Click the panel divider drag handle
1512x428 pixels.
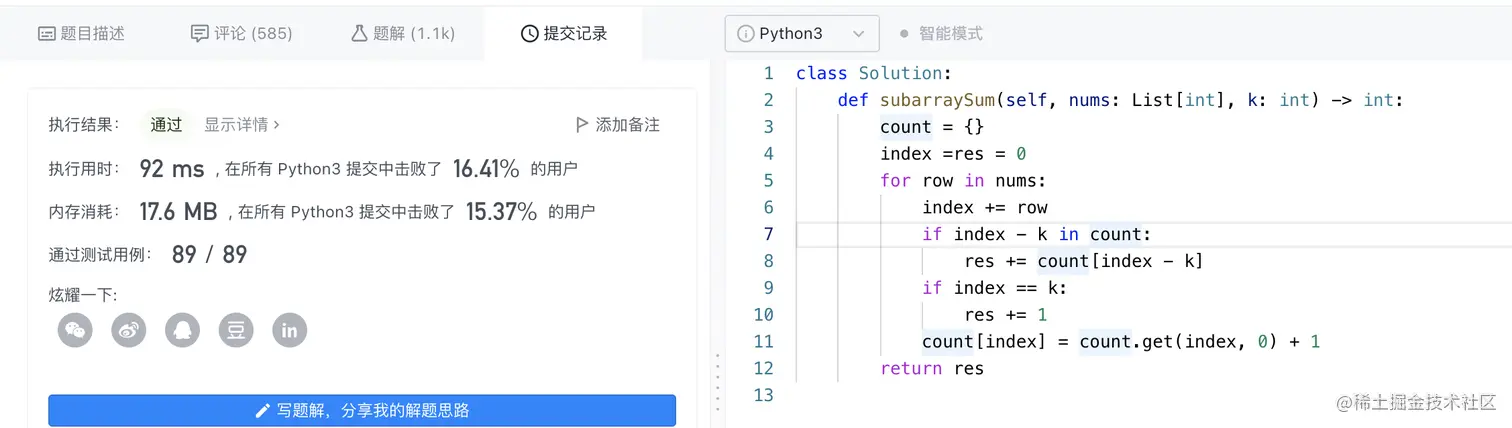point(716,378)
